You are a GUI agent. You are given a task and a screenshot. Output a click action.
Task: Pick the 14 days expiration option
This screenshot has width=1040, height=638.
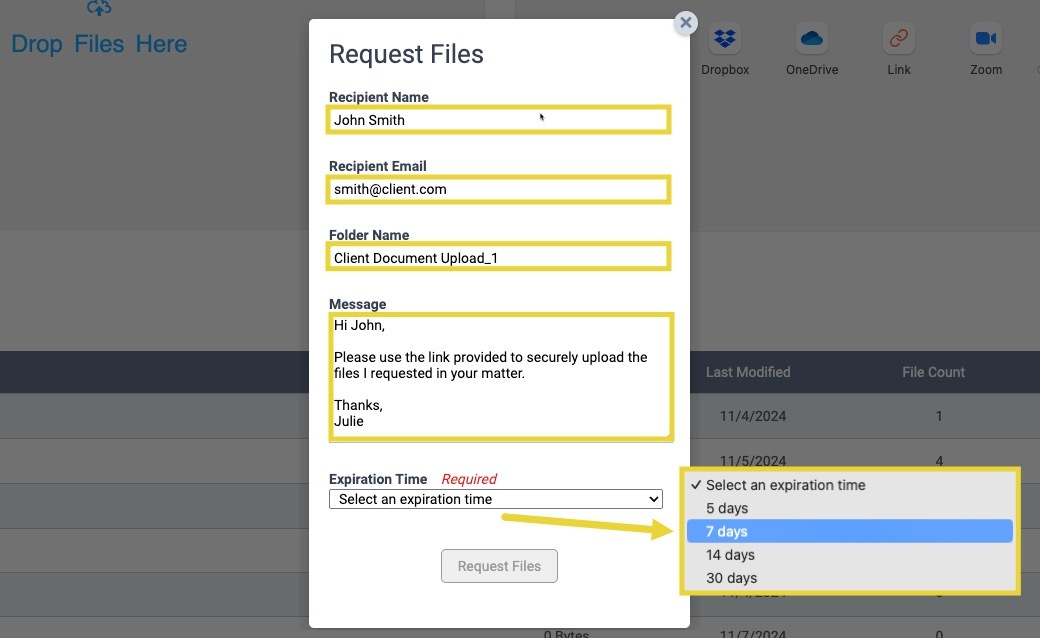pyautogui.click(x=730, y=555)
